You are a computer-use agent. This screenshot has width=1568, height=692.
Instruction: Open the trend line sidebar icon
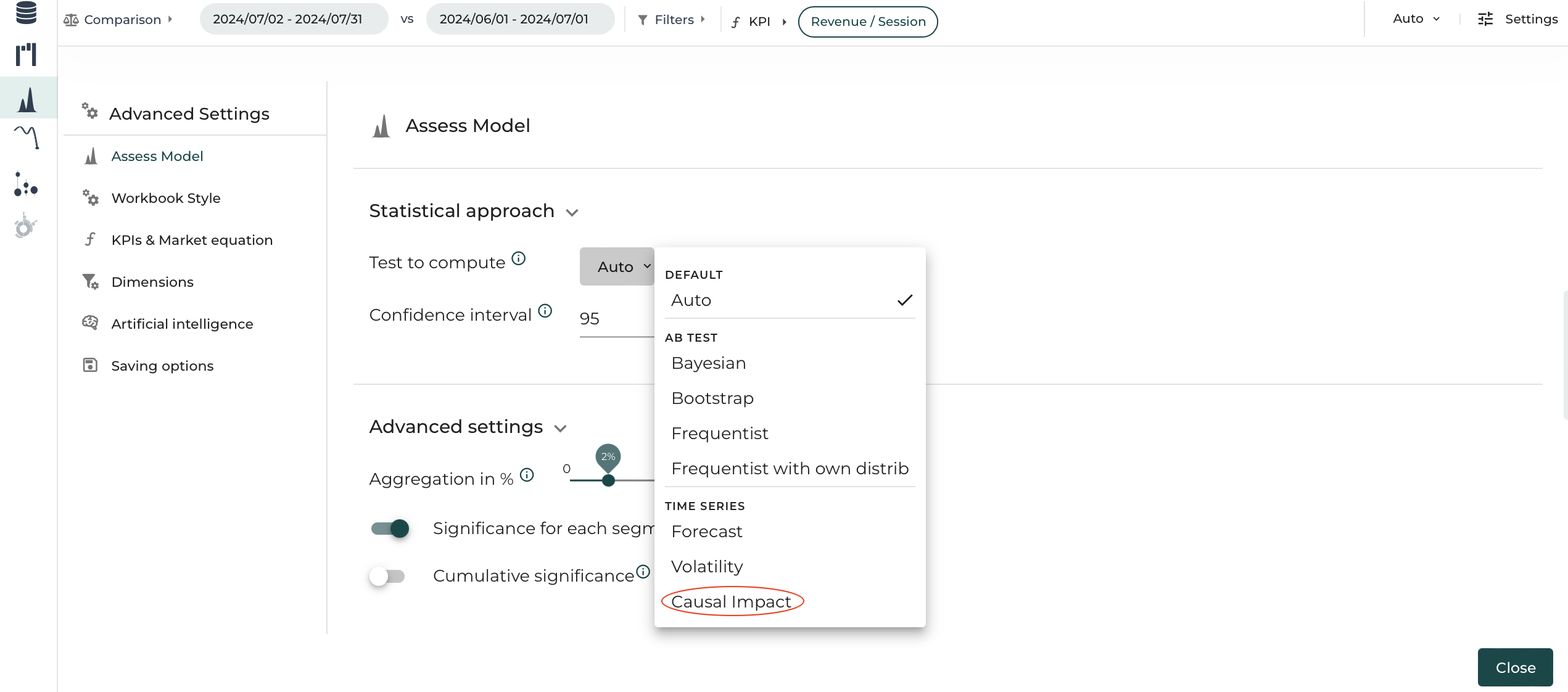tap(27, 137)
